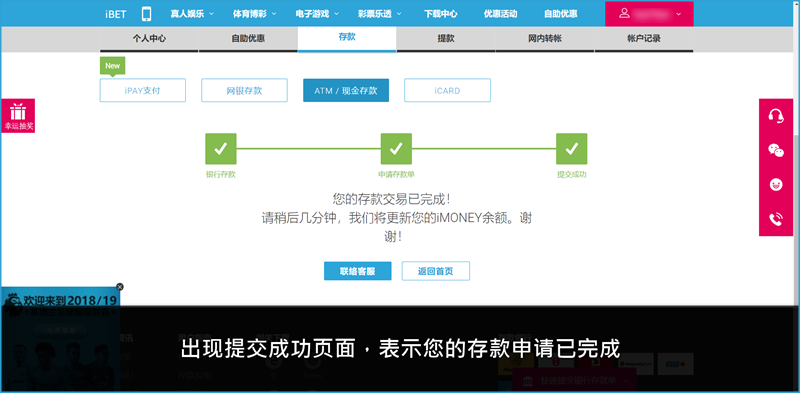Select the 存款 tab
This screenshot has height=393, width=800.
(347, 38)
